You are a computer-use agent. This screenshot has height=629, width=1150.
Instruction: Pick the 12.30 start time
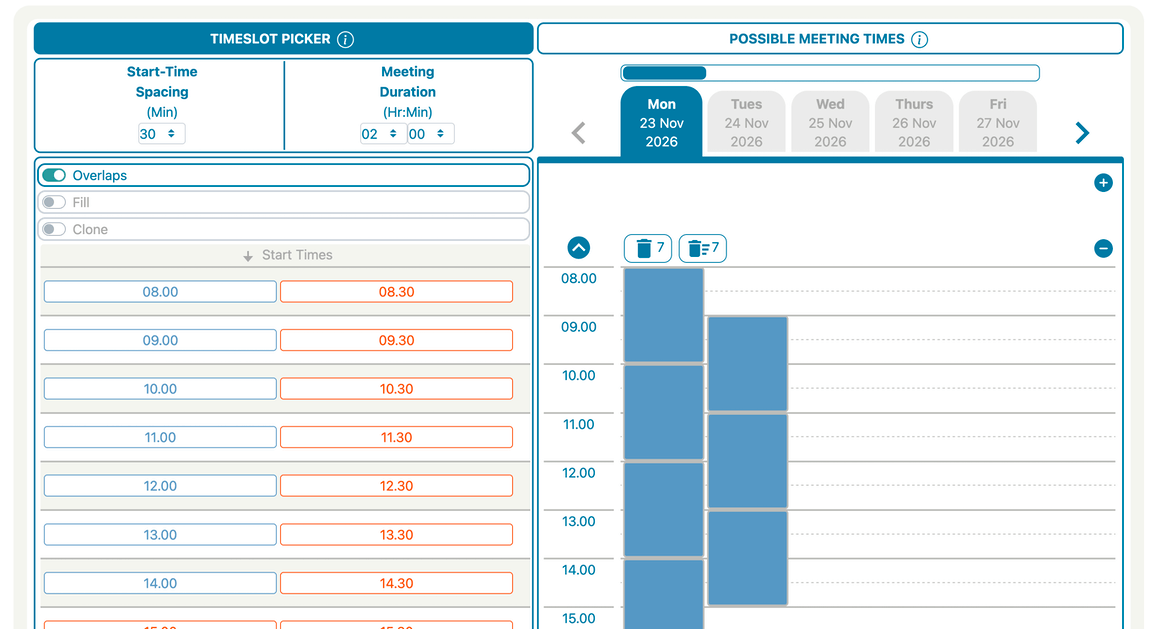tap(396, 486)
